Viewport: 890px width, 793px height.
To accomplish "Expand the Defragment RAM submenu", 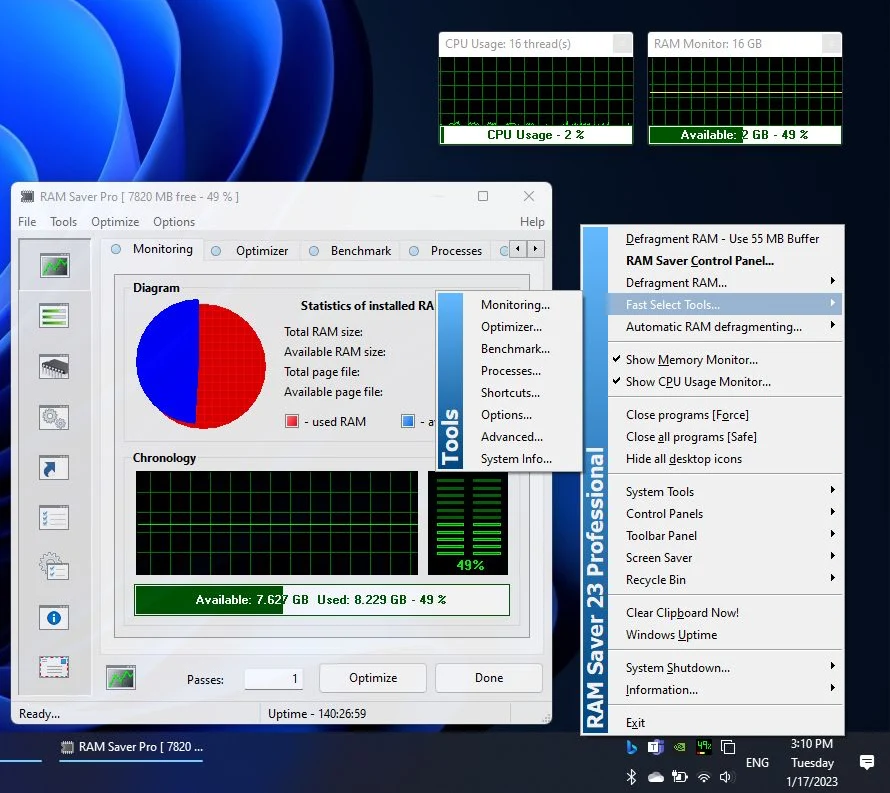I will (x=725, y=283).
